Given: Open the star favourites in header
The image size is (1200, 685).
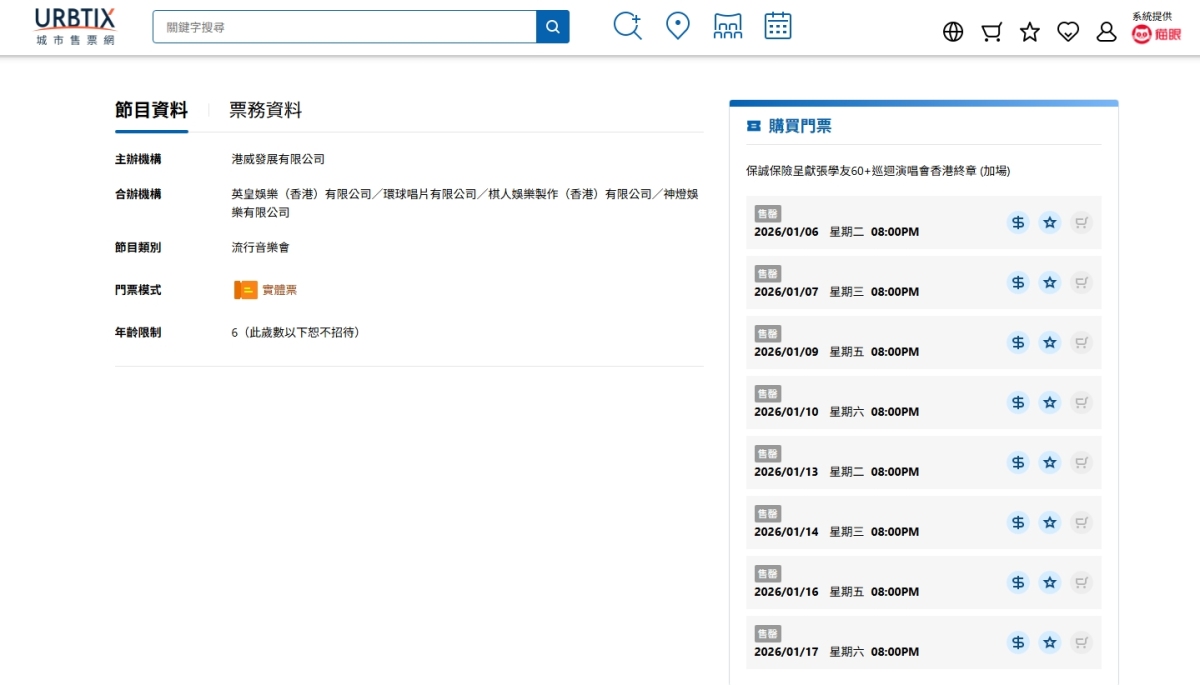Looking at the screenshot, I should point(1030,32).
